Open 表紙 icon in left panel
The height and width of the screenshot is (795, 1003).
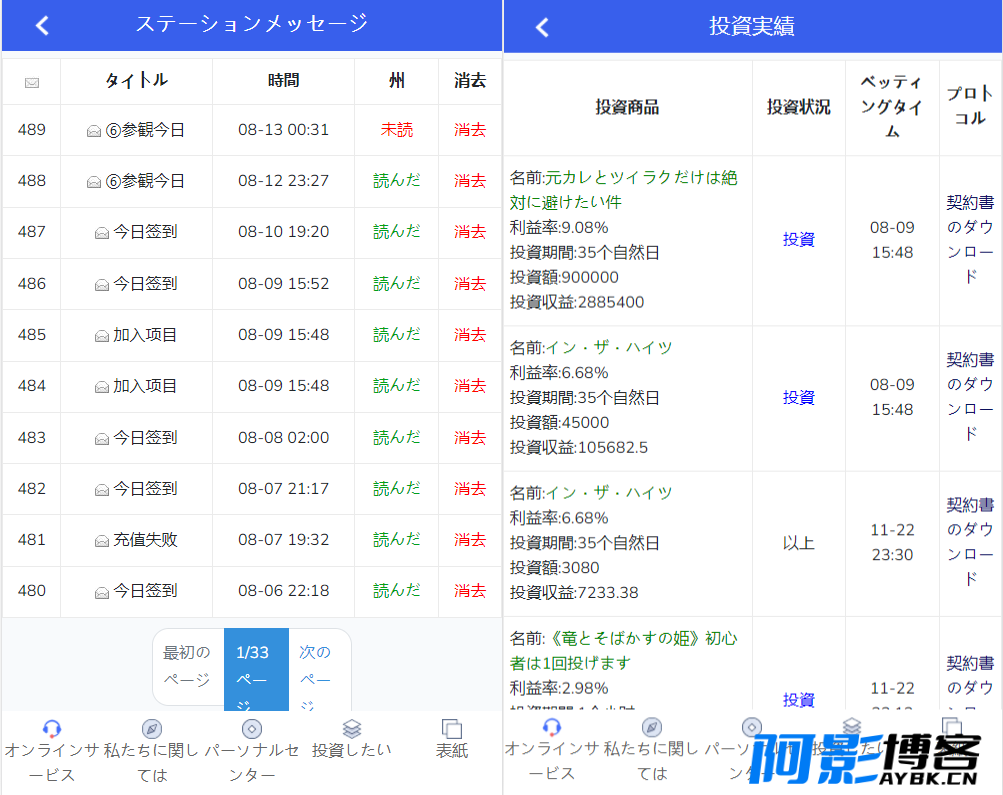452,728
